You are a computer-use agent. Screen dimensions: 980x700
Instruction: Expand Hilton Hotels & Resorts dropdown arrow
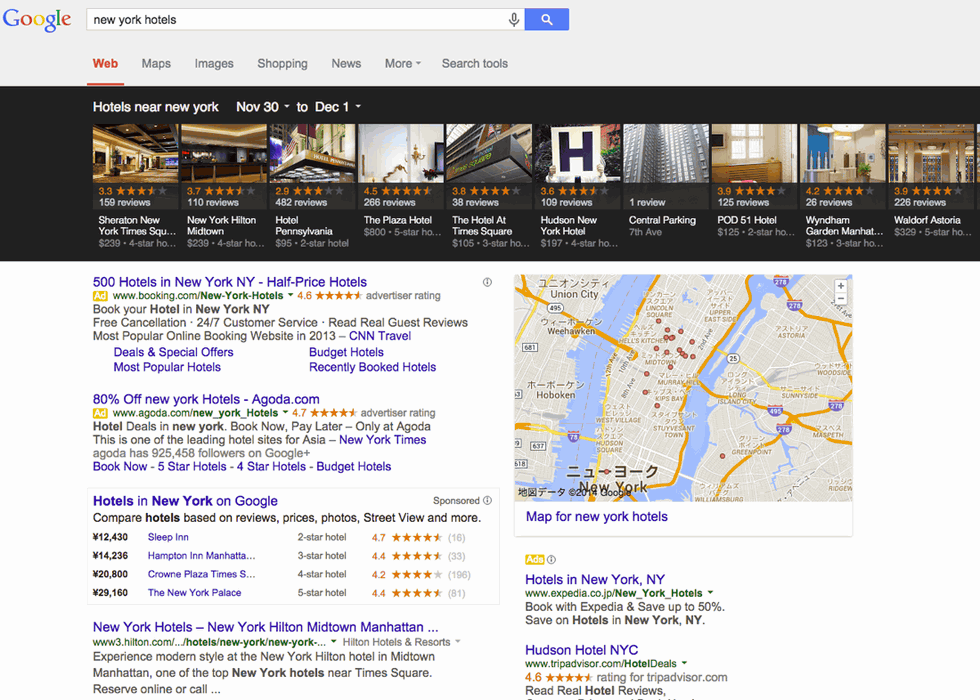[458, 641]
